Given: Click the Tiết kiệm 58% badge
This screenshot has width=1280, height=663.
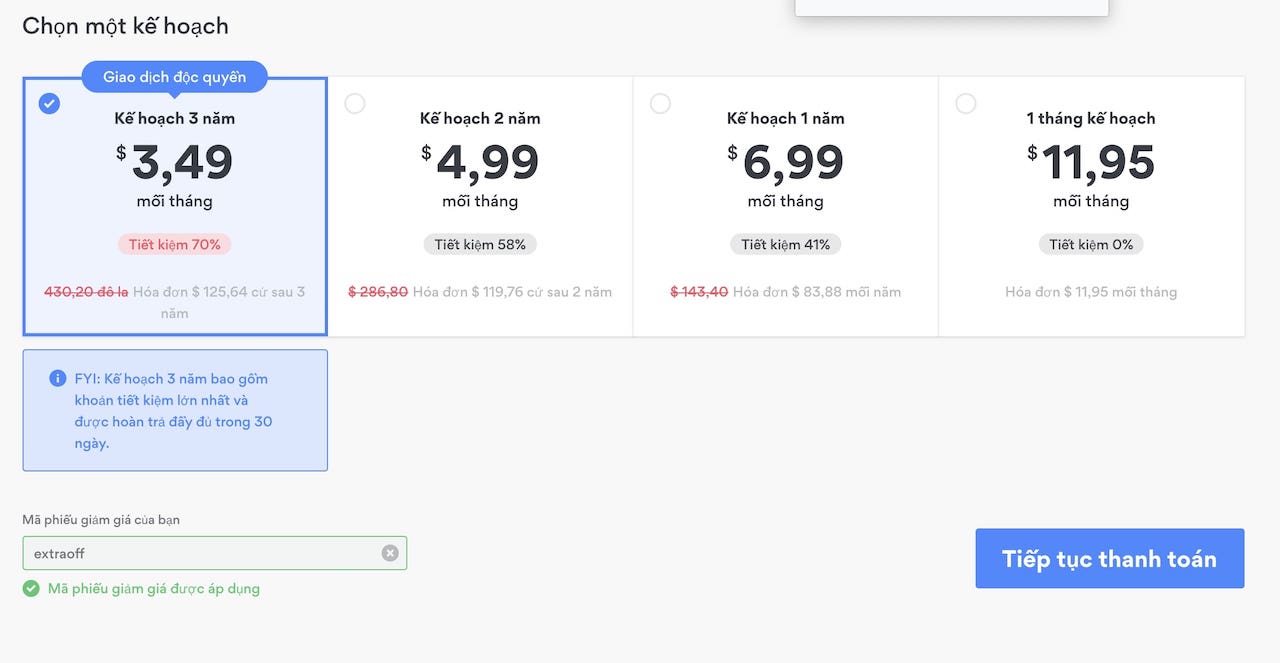Looking at the screenshot, I should point(480,244).
